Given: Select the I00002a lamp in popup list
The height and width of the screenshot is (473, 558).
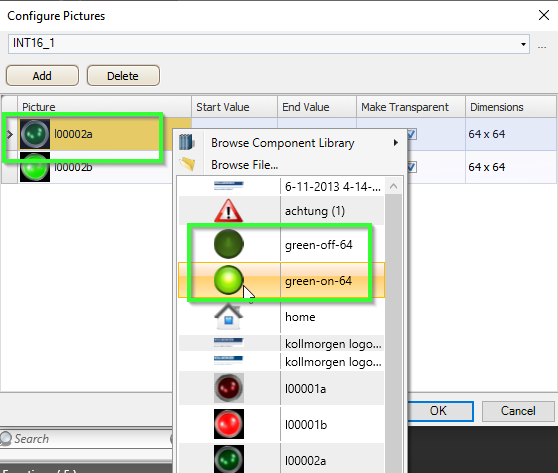Looking at the screenshot, I should pos(281,459).
